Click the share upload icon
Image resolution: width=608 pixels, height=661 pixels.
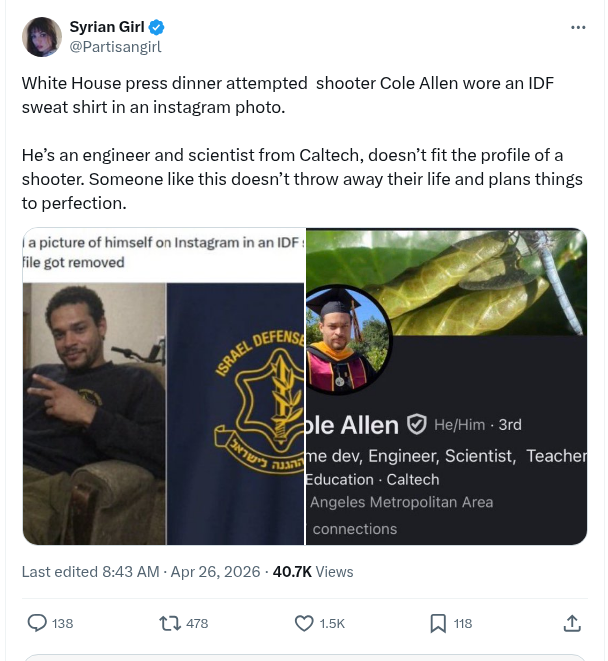[572, 623]
